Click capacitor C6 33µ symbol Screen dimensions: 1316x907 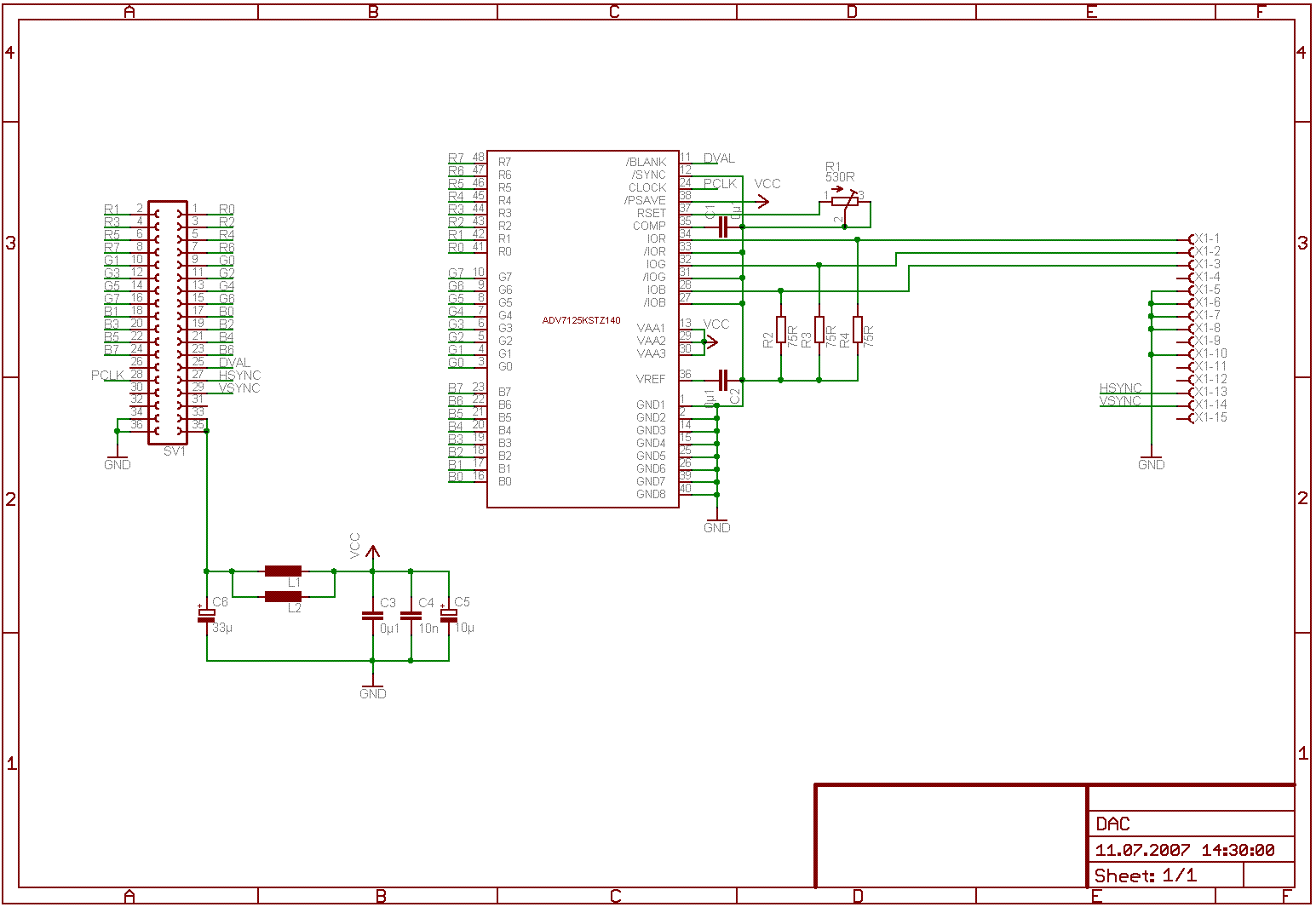[206, 615]
